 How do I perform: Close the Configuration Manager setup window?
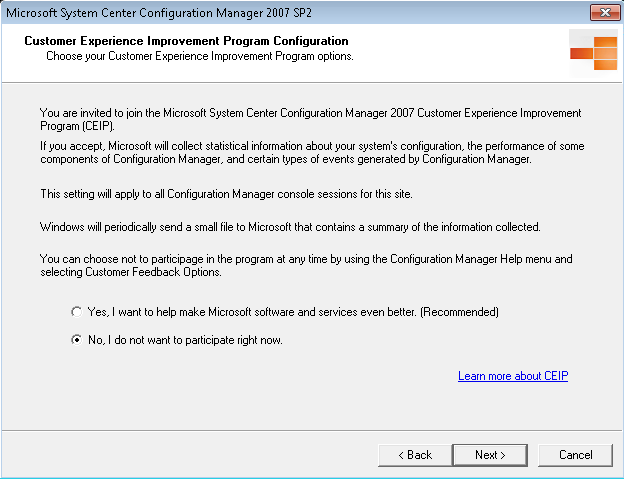pyautogui.click(x=604, y=12)
